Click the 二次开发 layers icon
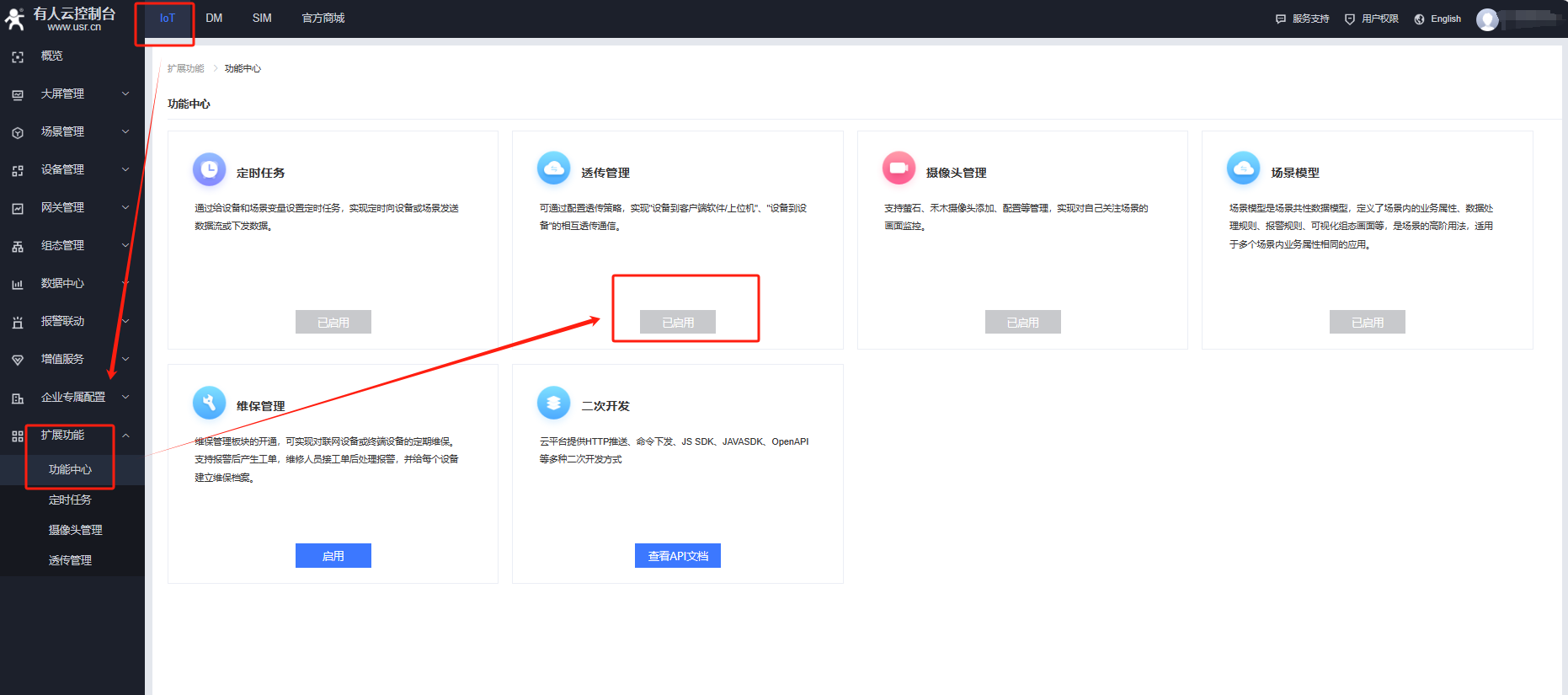Viewport: 1568px width, 695px height. tap(553, 403)
